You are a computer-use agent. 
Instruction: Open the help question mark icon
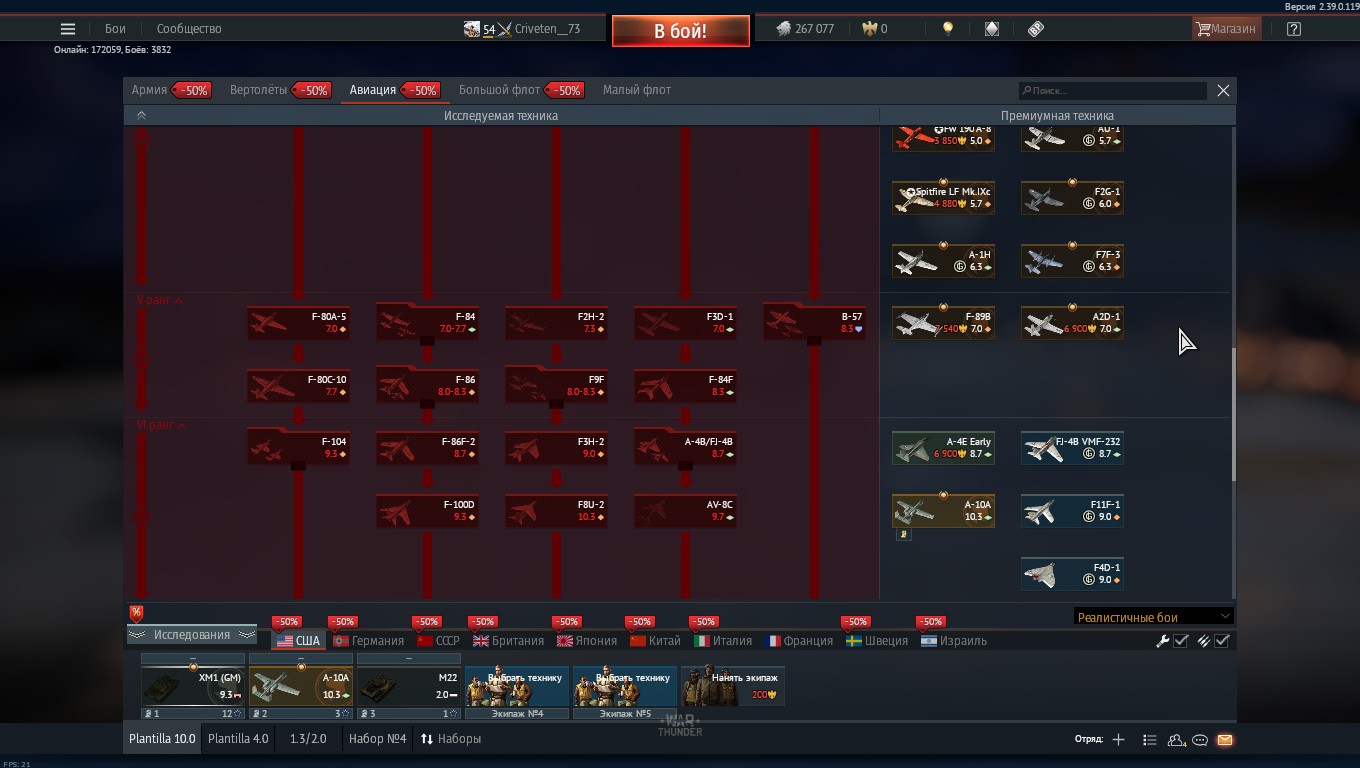tap(1294, 29)
